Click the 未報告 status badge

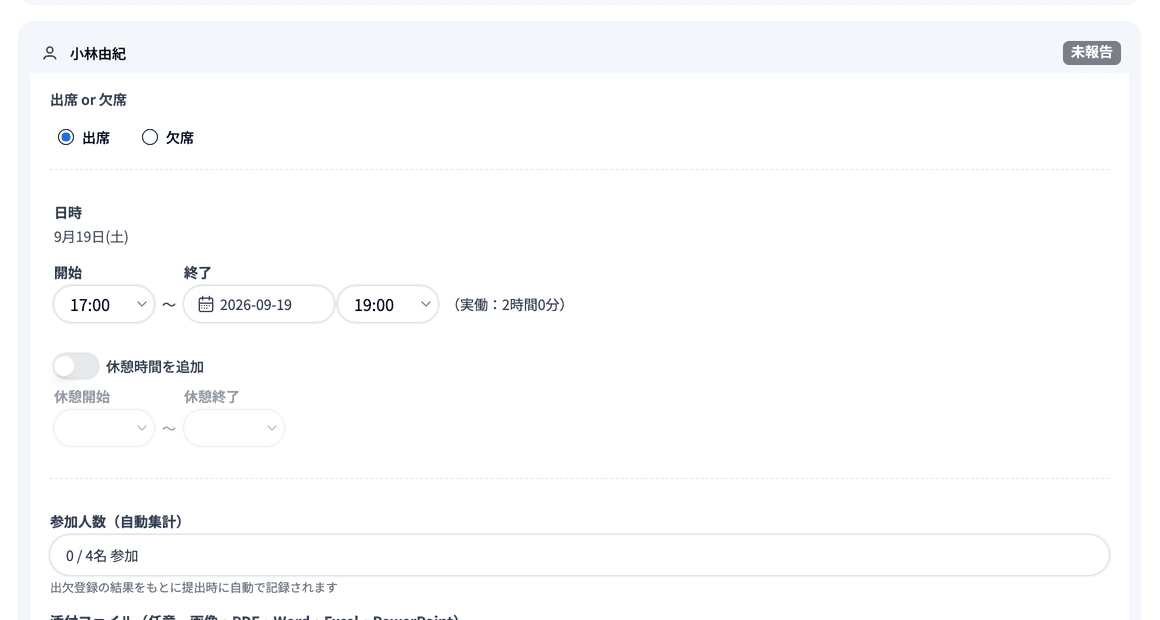point(1092,53)
